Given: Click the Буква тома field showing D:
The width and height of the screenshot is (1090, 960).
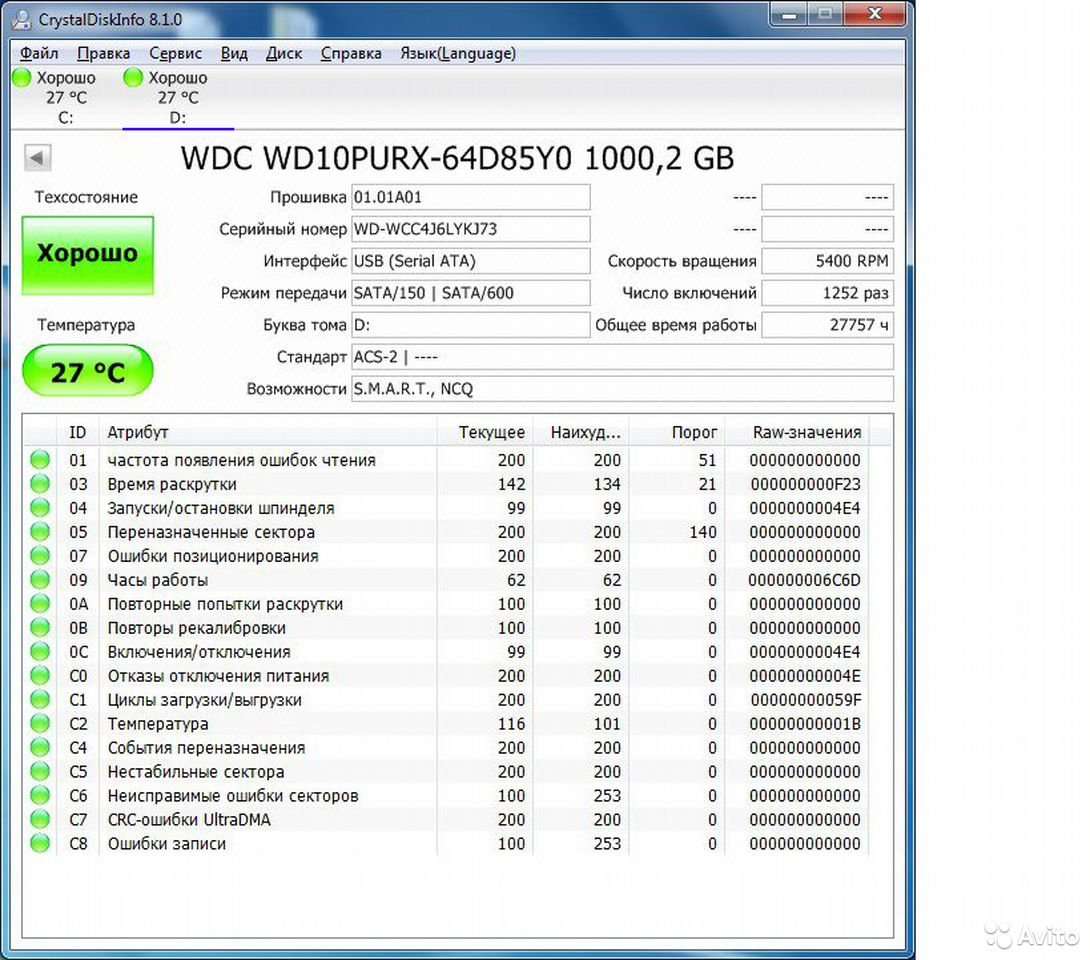Looking at the screenshot, I should click(x=471, y=325).
